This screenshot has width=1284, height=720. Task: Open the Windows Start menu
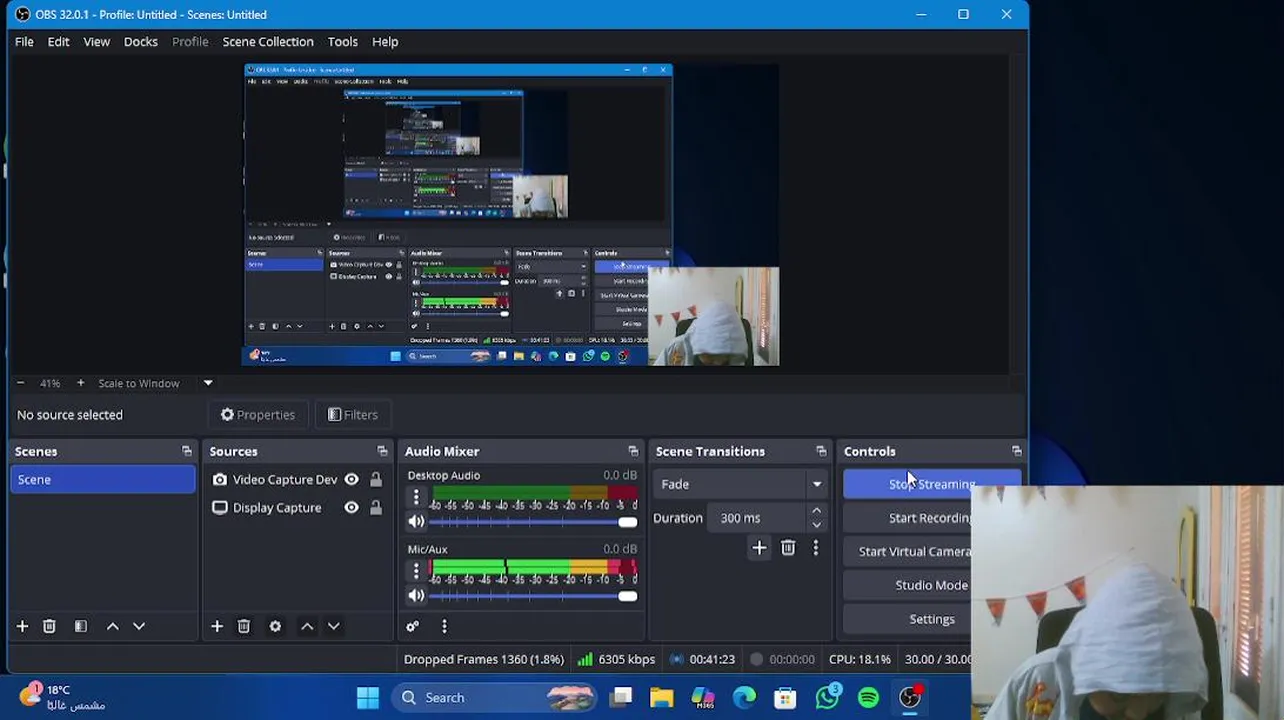click(368, 698)
